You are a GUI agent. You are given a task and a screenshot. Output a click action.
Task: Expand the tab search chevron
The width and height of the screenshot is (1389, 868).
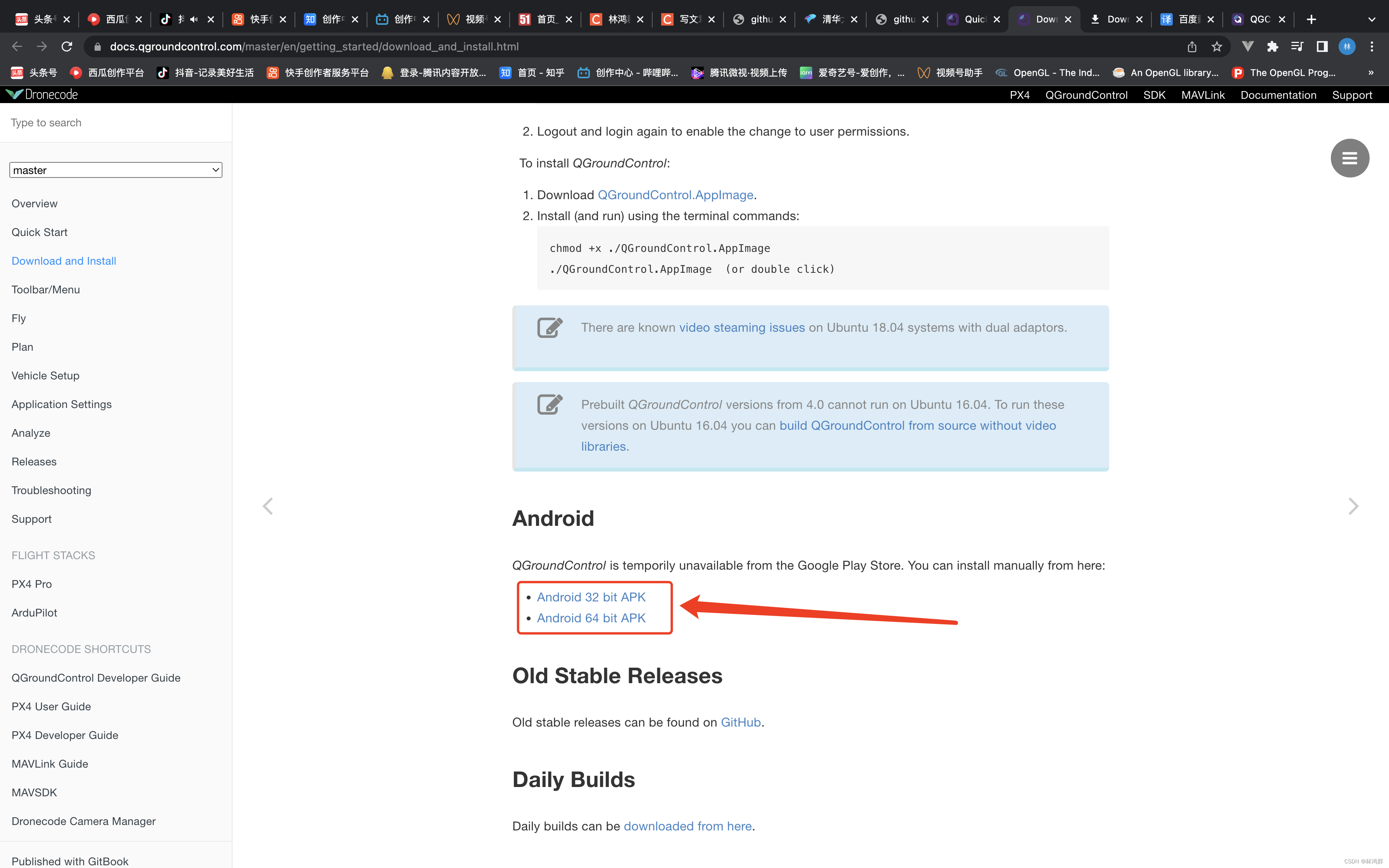(1372, 19)
